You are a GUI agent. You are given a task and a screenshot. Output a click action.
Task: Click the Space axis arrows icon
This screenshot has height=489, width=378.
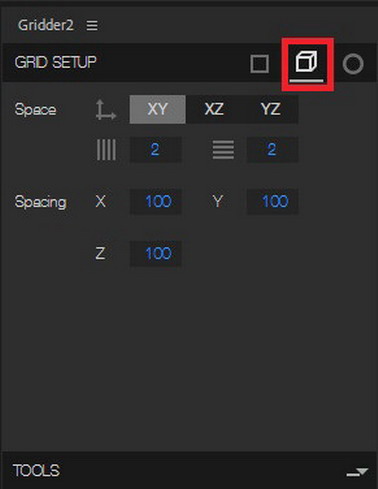[x=106, y=110]
